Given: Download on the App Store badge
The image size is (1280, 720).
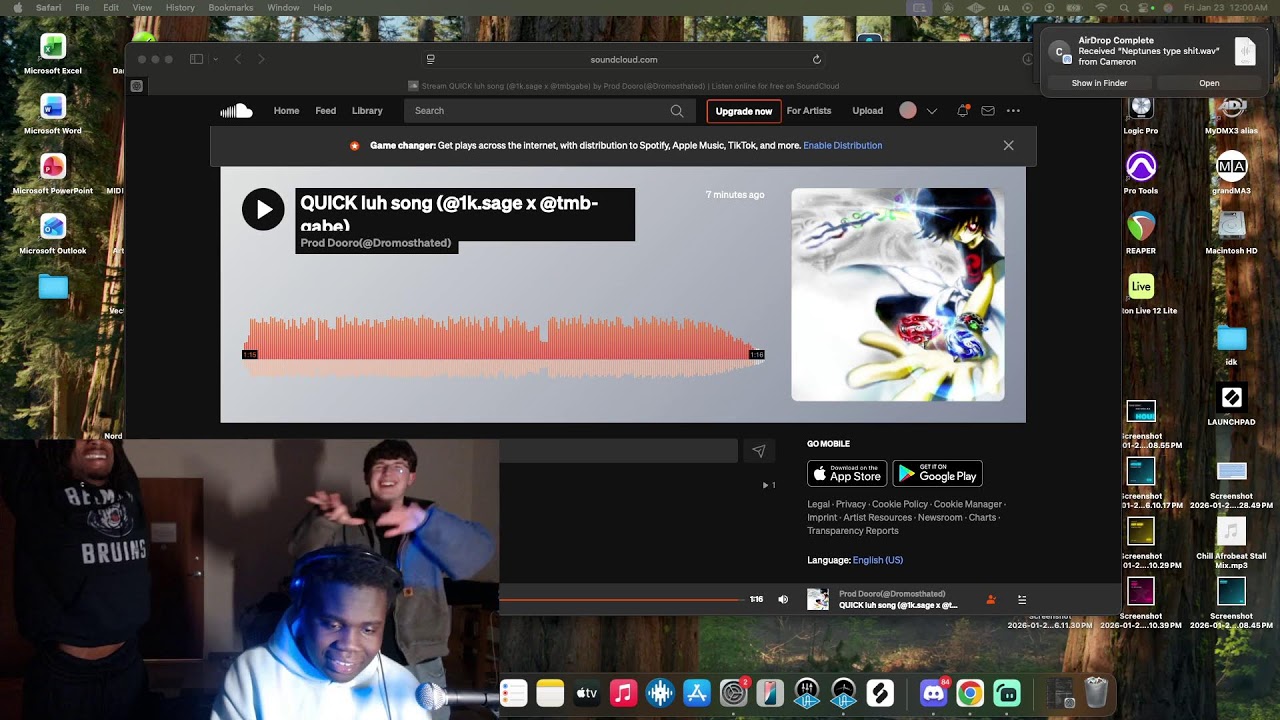Looking at the screenshot, I should tap(847, 474).
